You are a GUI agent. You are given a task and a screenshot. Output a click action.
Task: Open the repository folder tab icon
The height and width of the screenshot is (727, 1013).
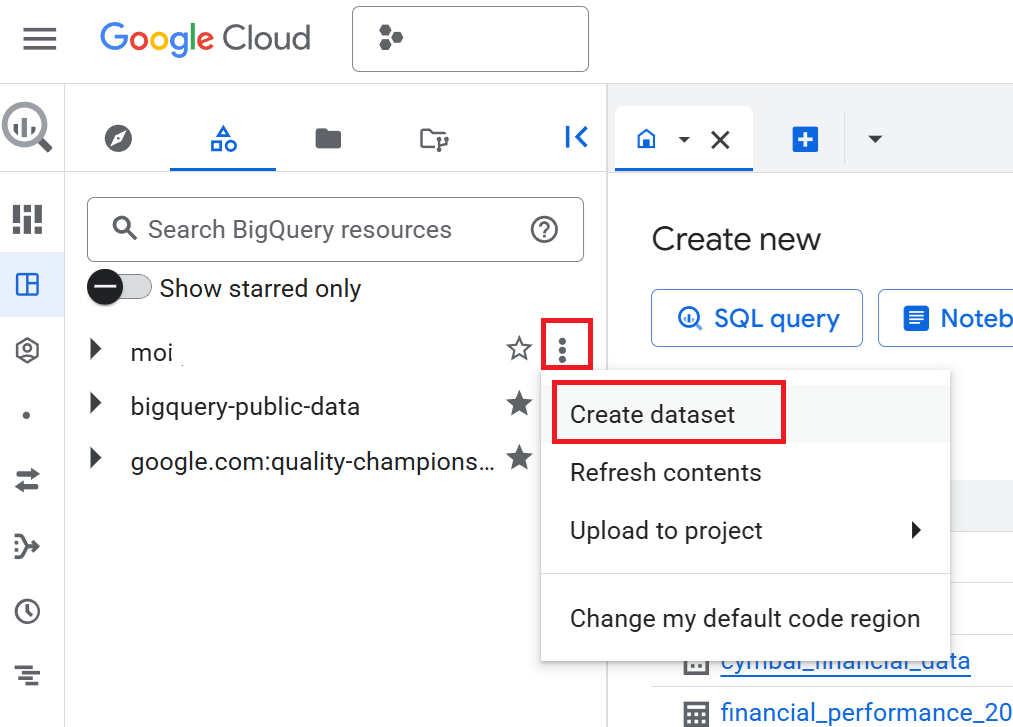[x=433, y=139]
